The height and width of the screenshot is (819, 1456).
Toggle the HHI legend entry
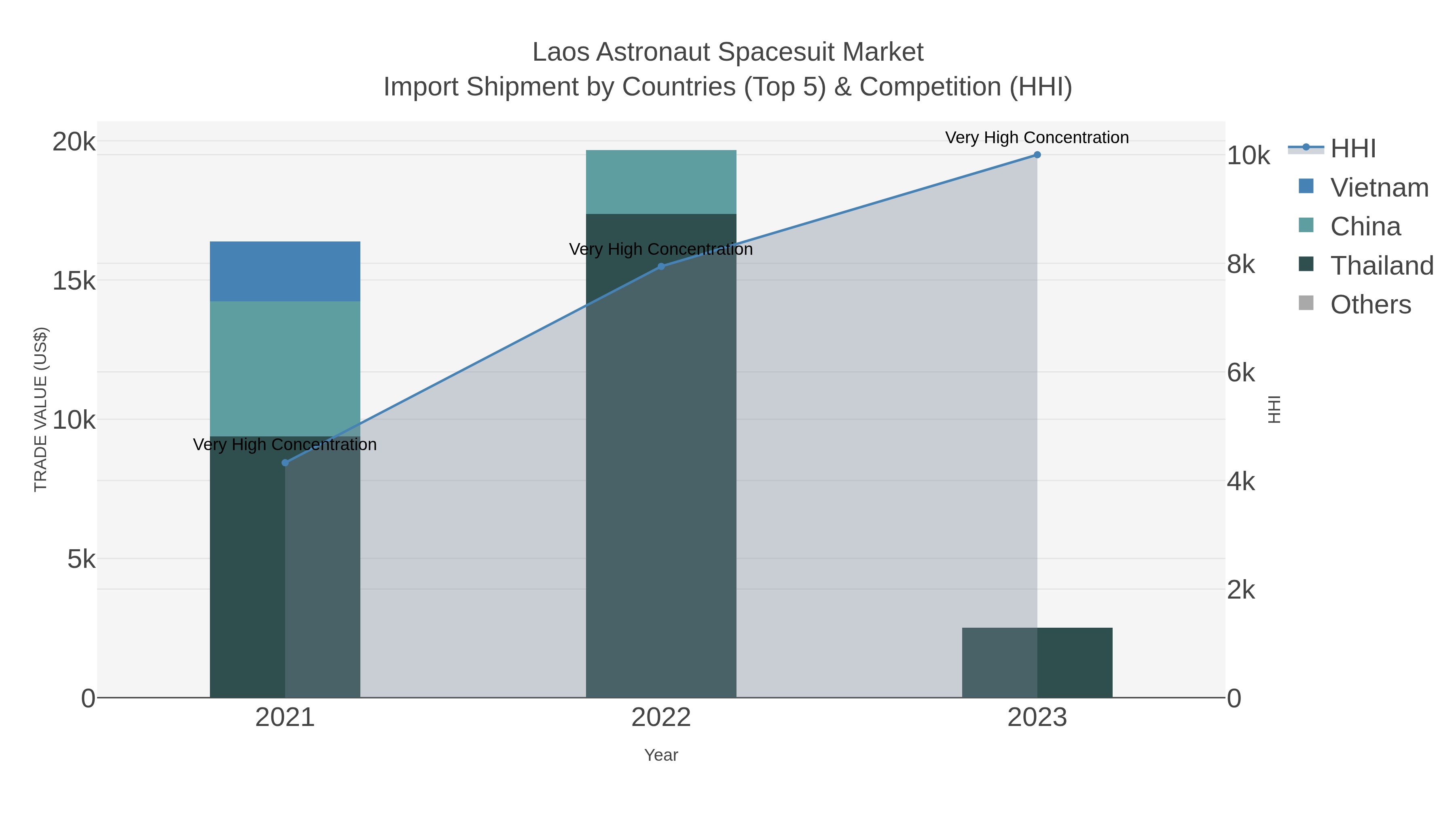pos(1332,148)
